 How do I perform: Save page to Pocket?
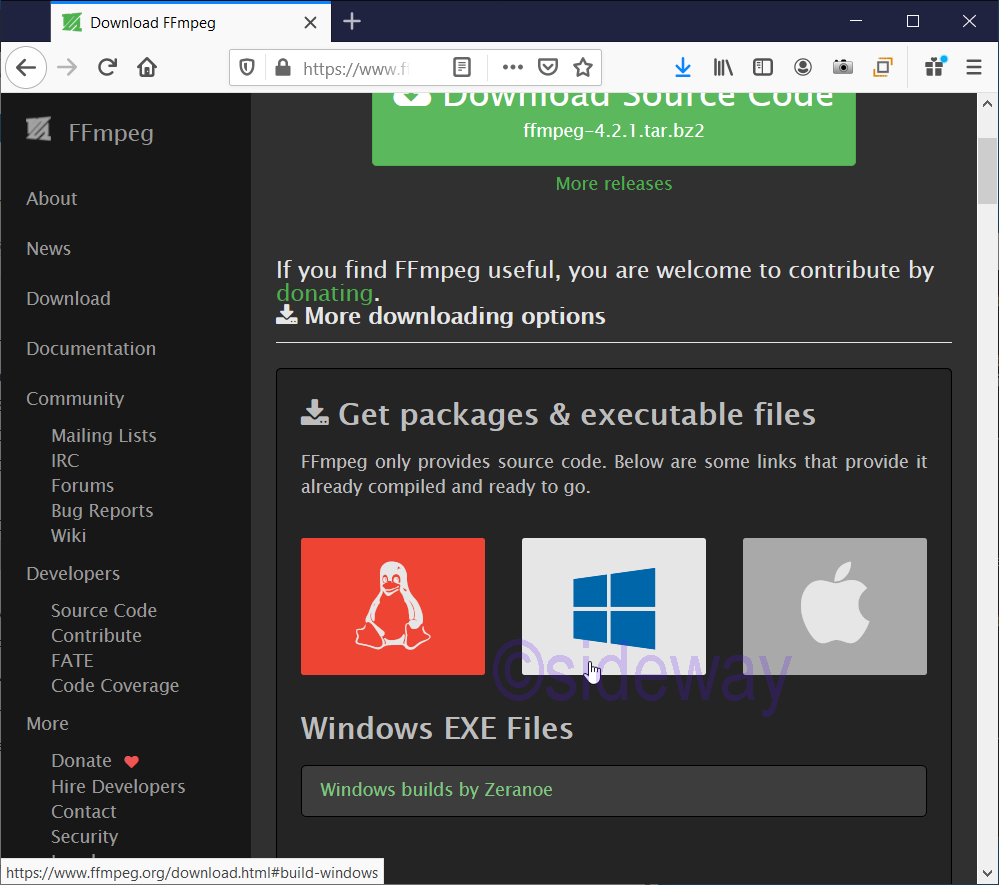click(548, 68)
